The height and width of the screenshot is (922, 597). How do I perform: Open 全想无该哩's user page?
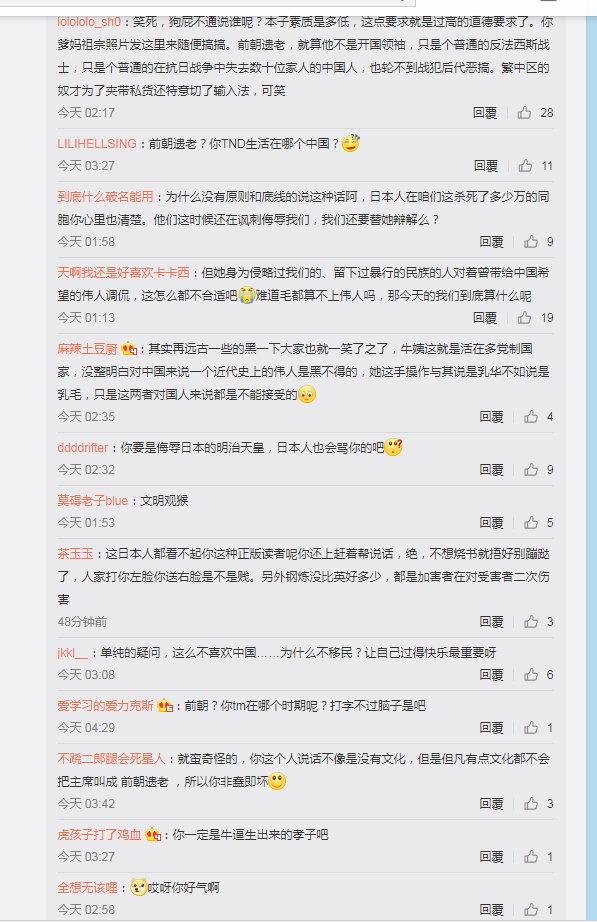pos(87,887)
